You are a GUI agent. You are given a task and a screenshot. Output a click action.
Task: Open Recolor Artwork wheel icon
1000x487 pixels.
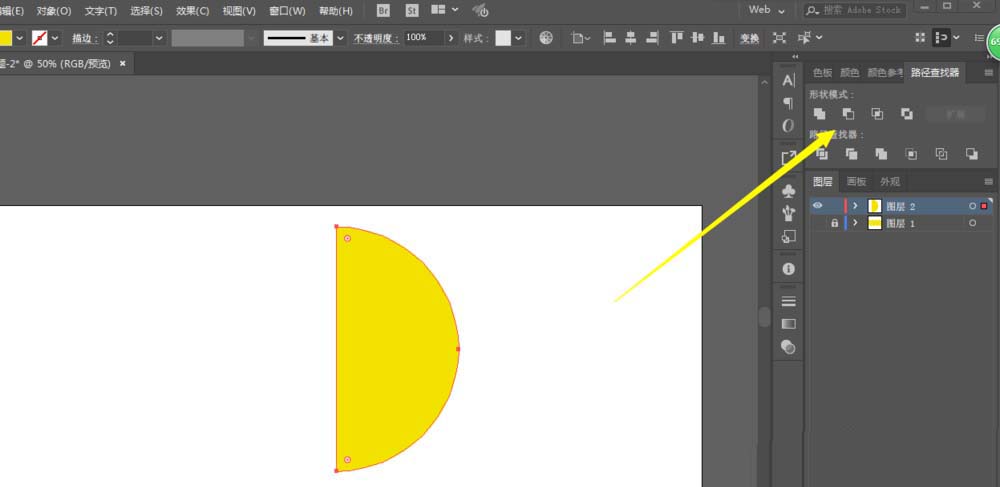tap(546, 38)
